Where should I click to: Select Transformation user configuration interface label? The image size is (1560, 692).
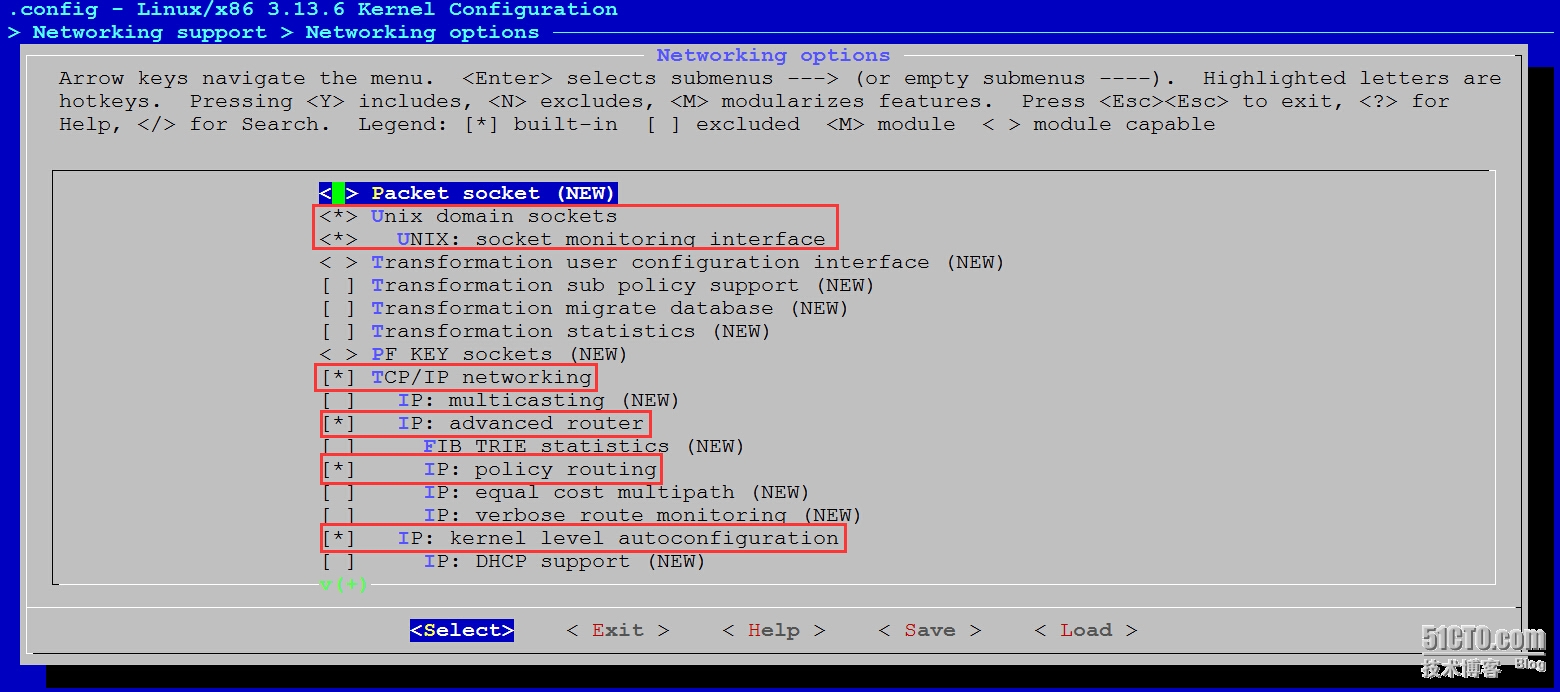pyautogui.click(x=687, y=262)
